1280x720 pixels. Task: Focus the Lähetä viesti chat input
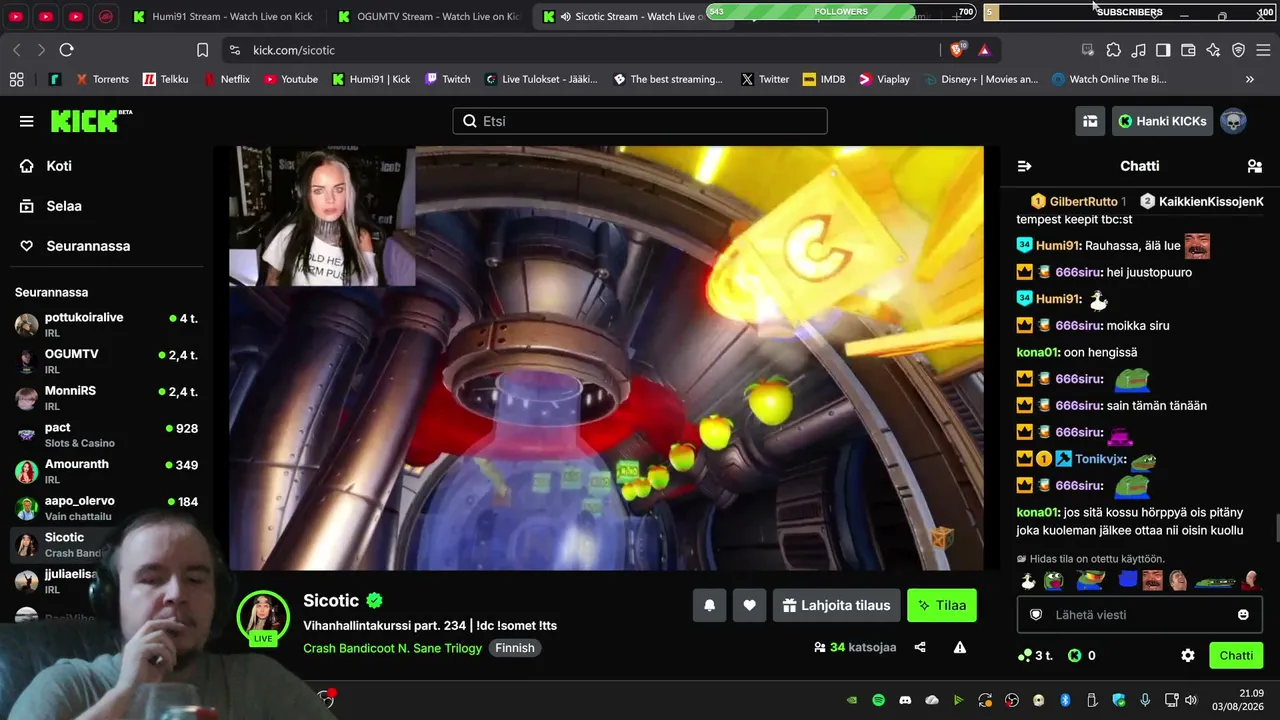(1140, 614)
